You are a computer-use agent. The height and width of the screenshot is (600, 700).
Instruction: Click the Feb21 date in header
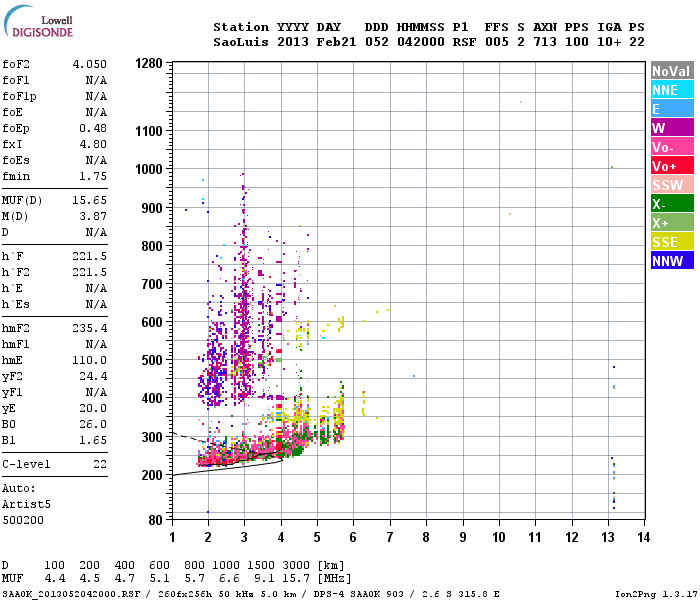pos(336,42)
